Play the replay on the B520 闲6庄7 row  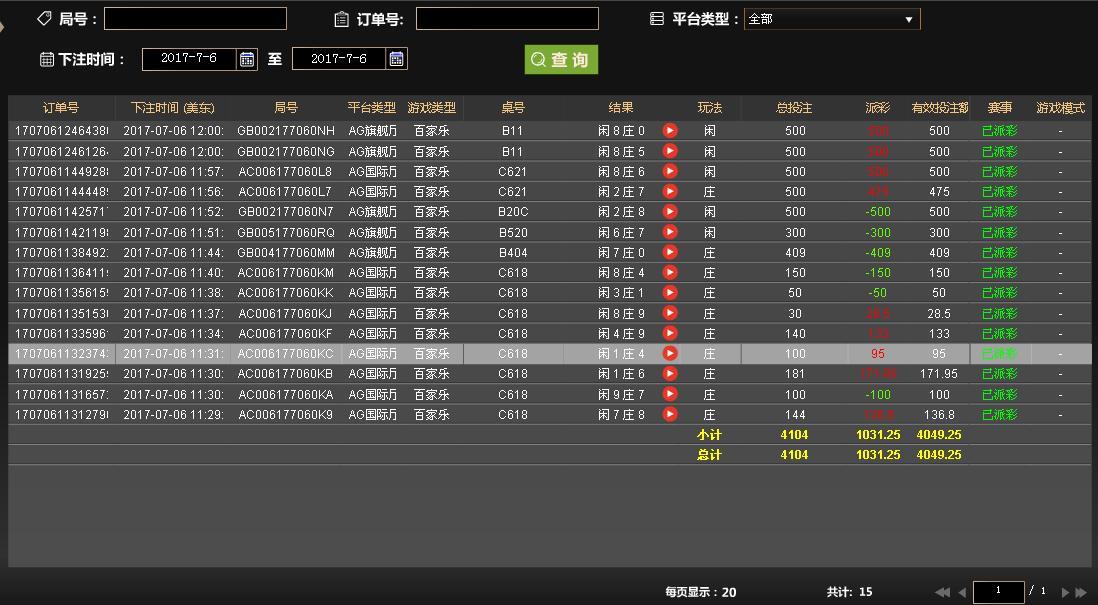[668, 232]
